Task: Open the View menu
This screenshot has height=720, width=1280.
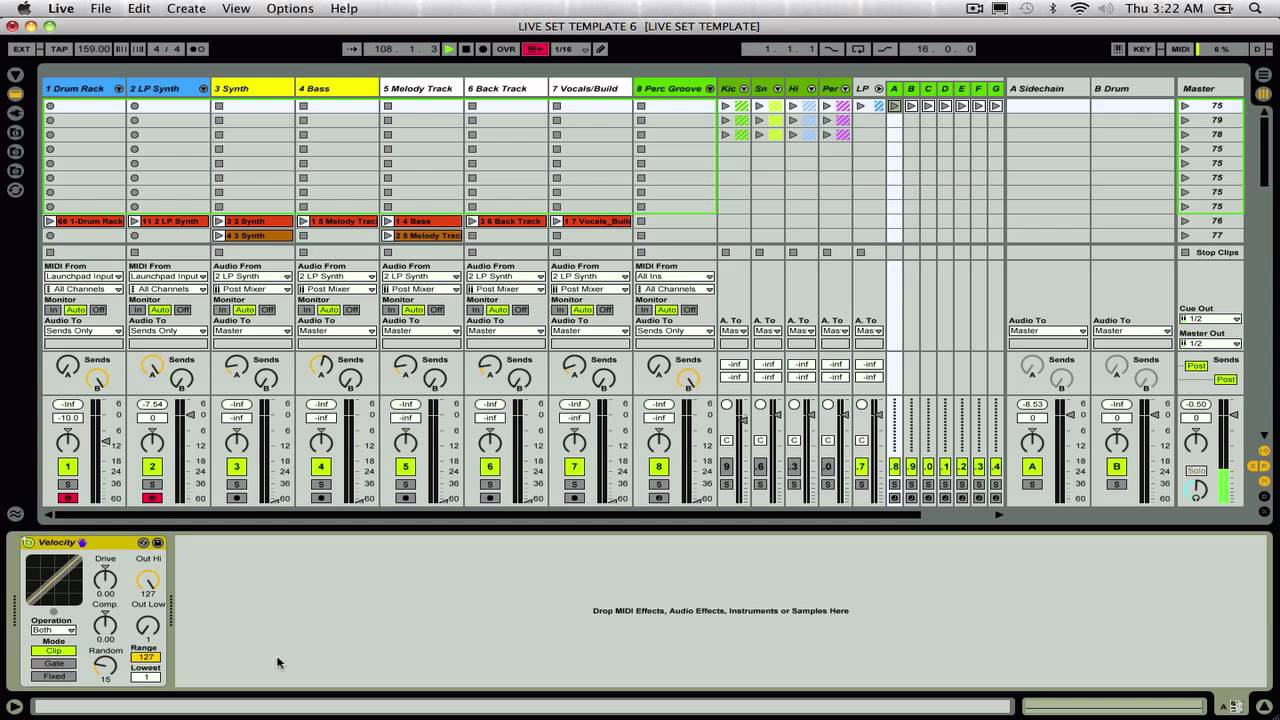Action: coord(236,9)
